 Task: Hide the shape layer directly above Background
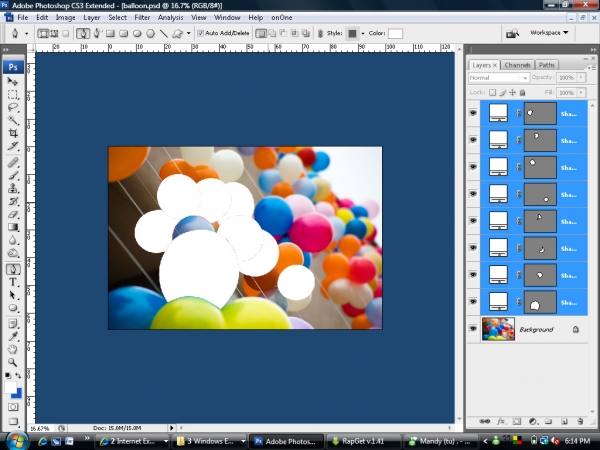pos(473,302)
